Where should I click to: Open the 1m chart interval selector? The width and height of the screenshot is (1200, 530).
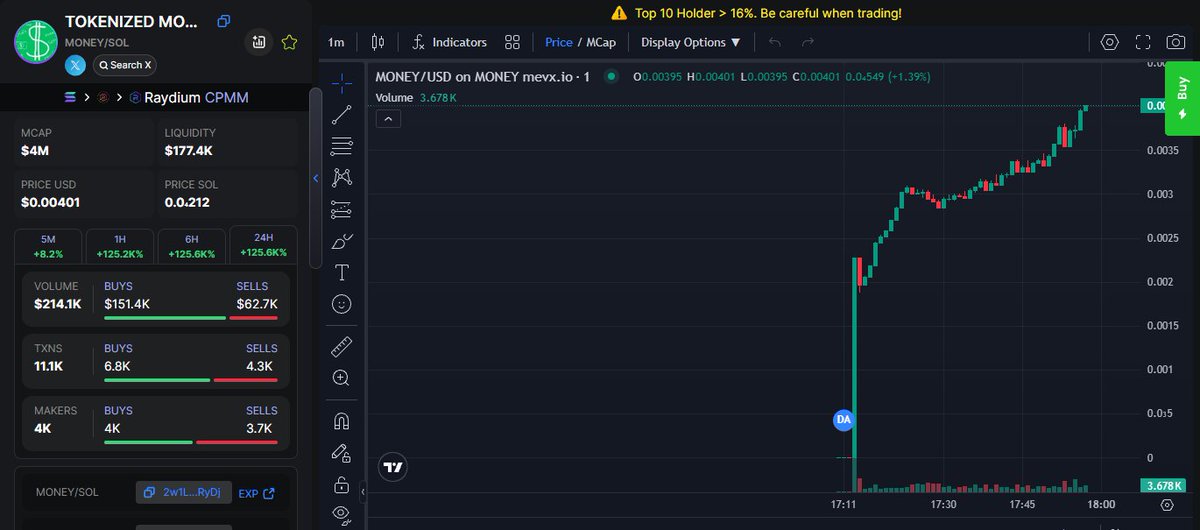tap(336, 42)
